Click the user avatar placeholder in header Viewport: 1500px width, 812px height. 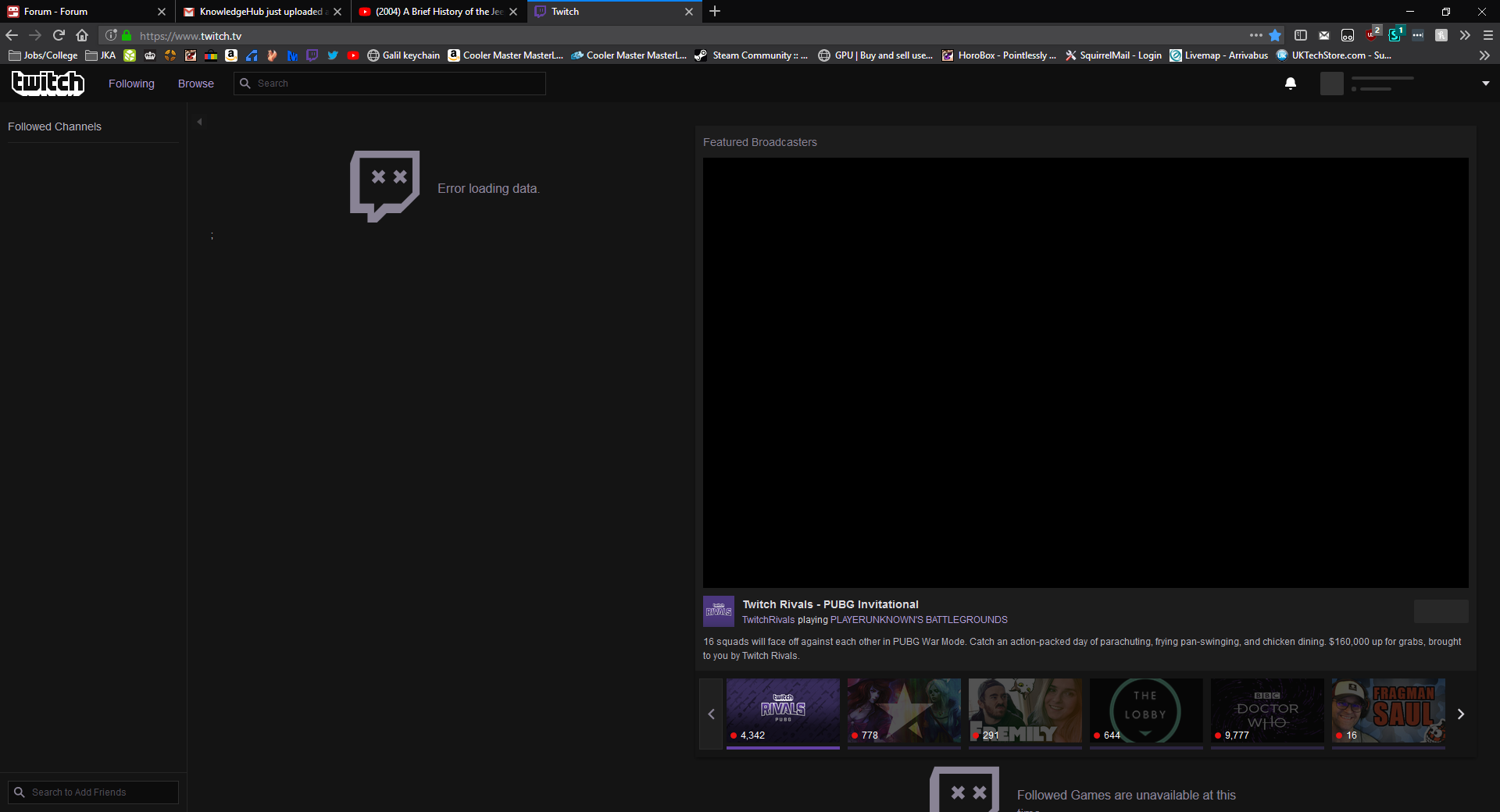tap(1332, 84)
